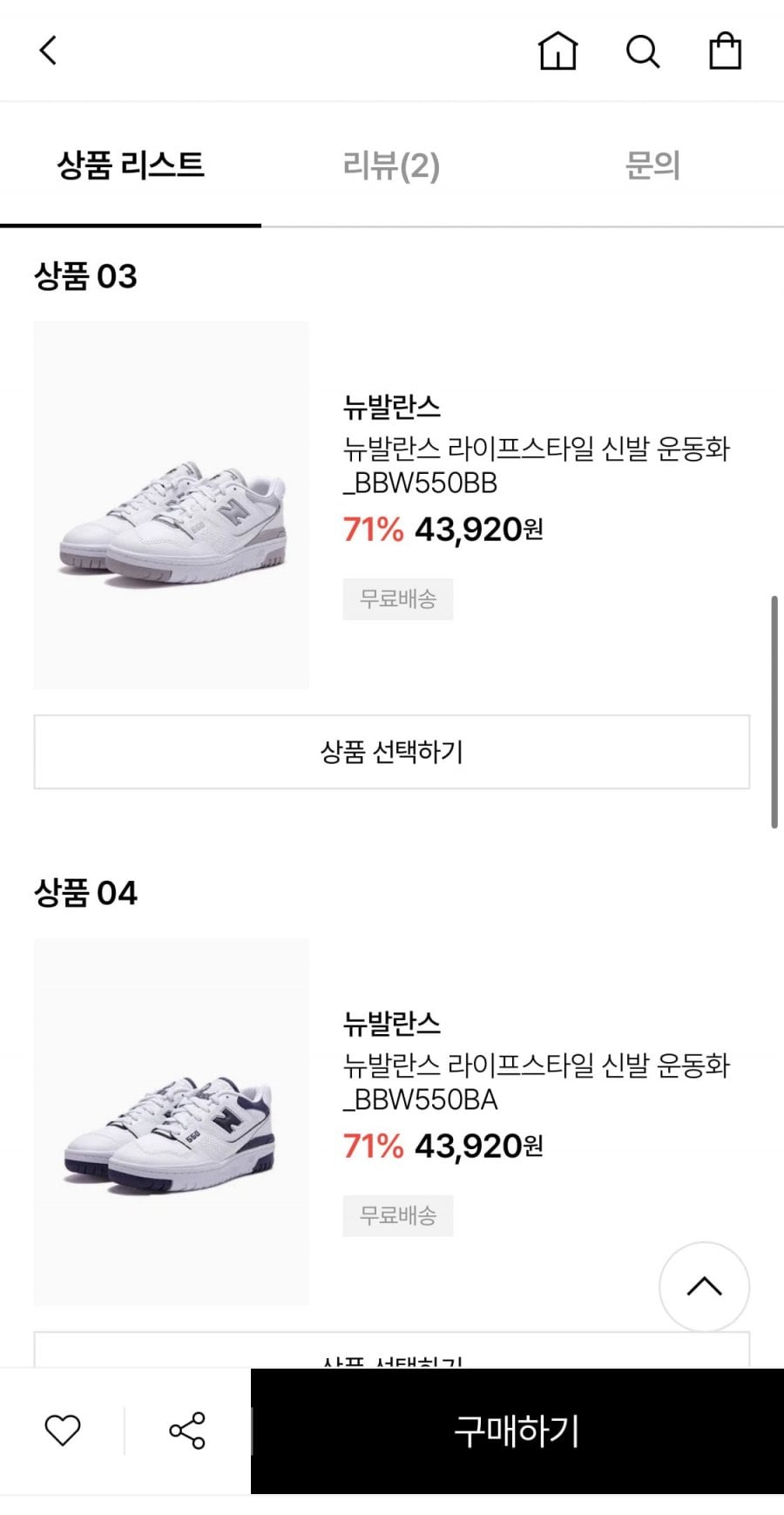Open the 리뷰(2) tab
Viewport: 784px width, 1515px height.
click(391, 166)
